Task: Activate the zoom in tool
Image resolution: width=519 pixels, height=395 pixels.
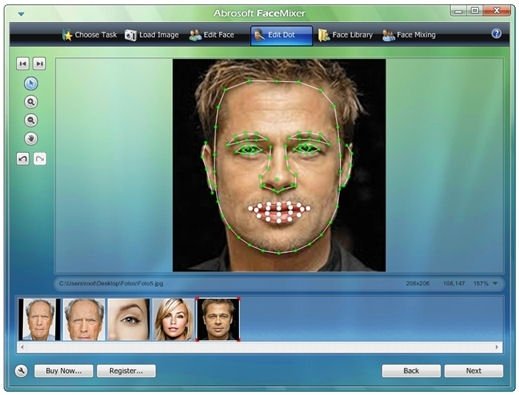Action: 31,102
